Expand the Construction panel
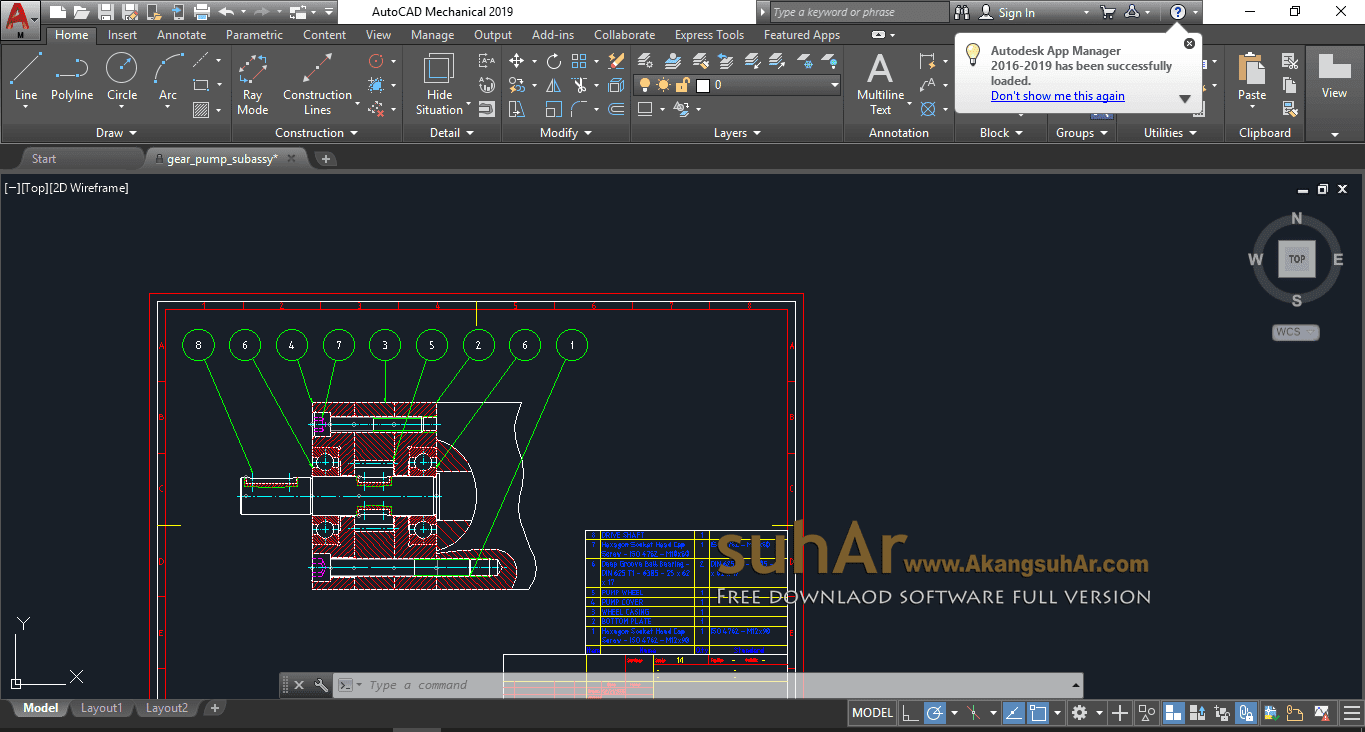 [x=316, y=133]
